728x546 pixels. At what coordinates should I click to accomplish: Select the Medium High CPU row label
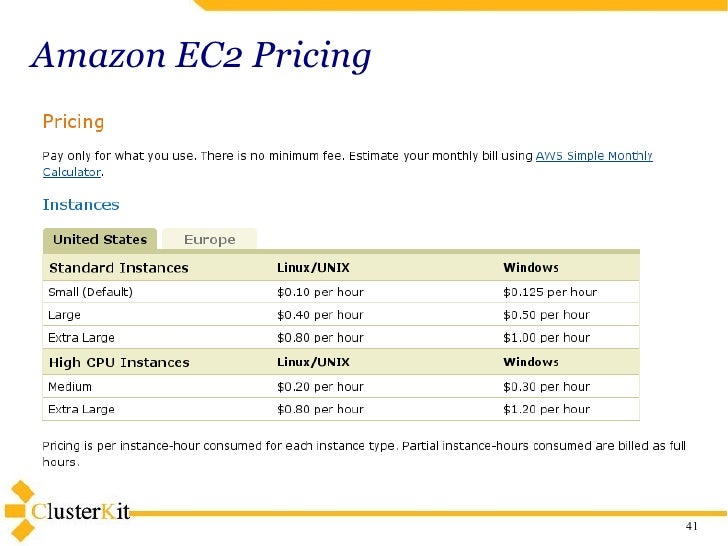(70, 387)
